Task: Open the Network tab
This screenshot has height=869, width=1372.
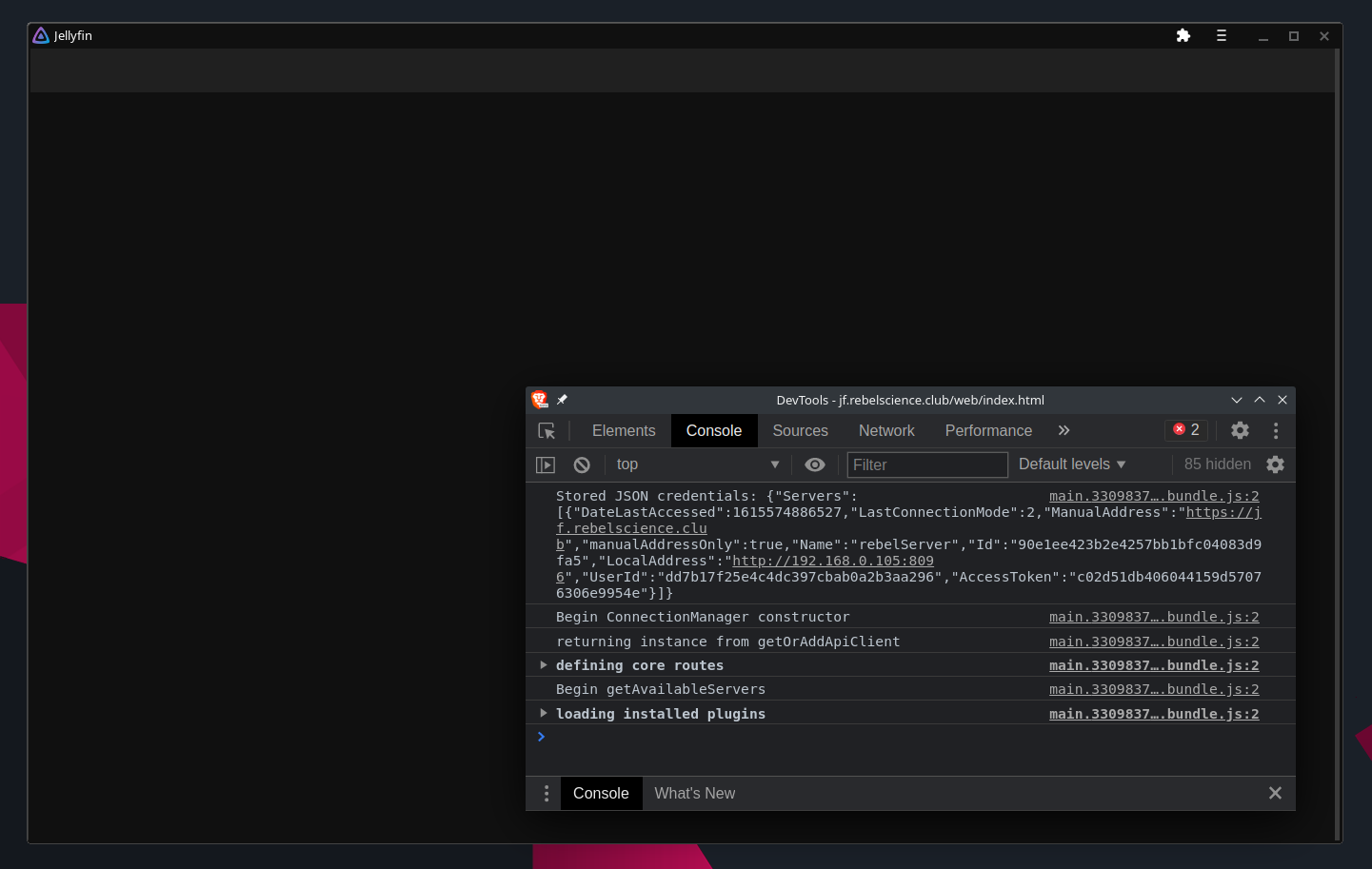Action: pos(886,430)
